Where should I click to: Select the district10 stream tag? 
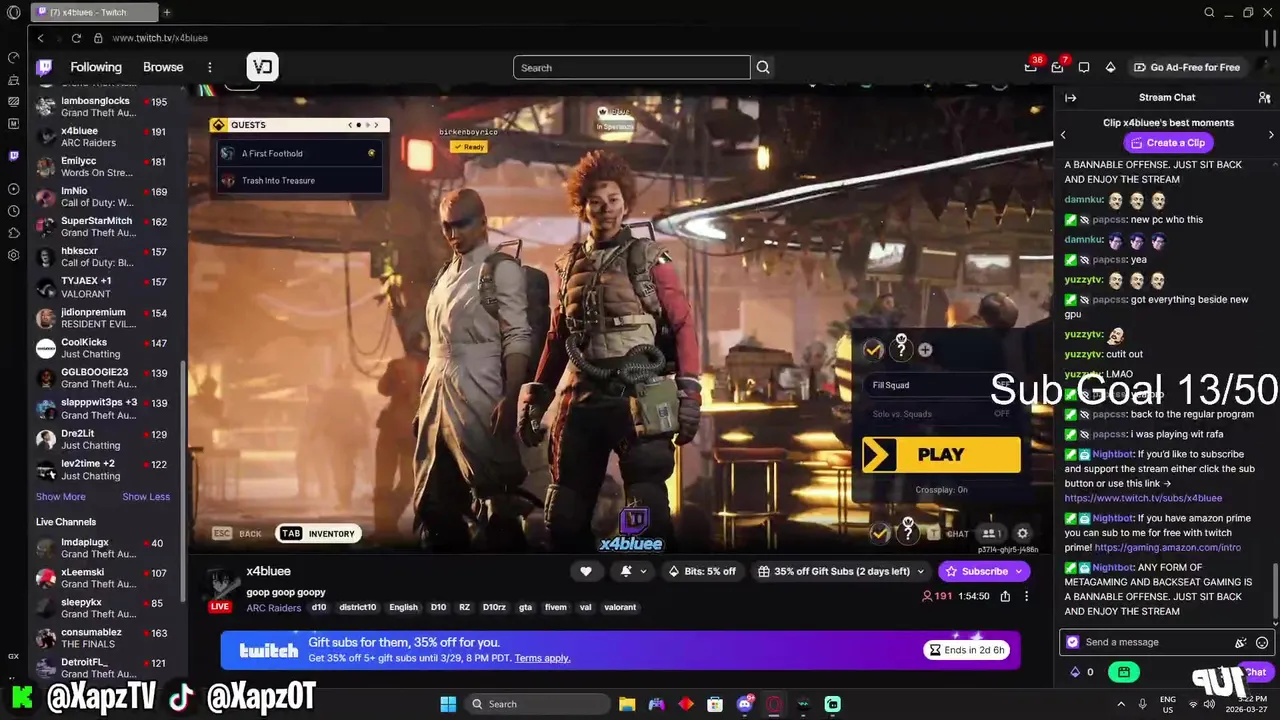click(357, 607)
